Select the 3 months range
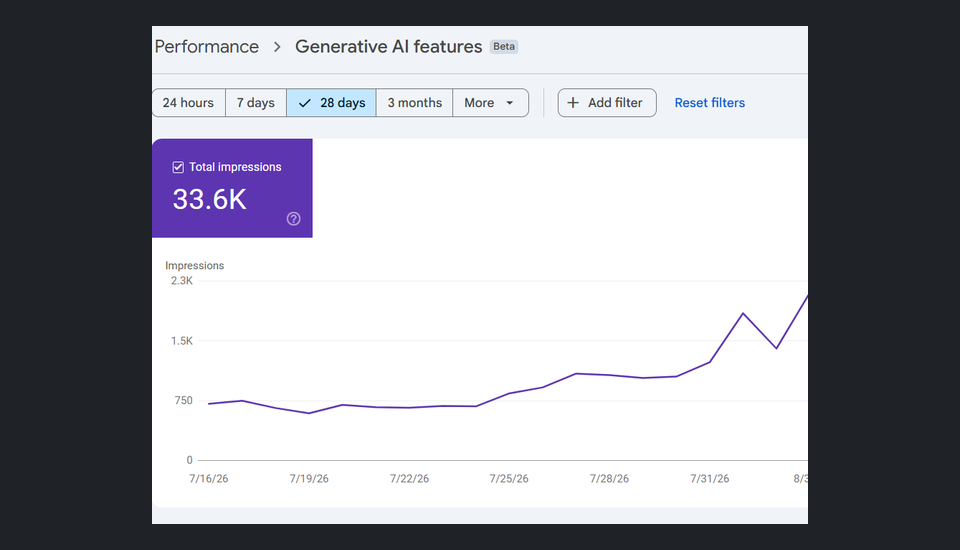 [x=414, y=103]
